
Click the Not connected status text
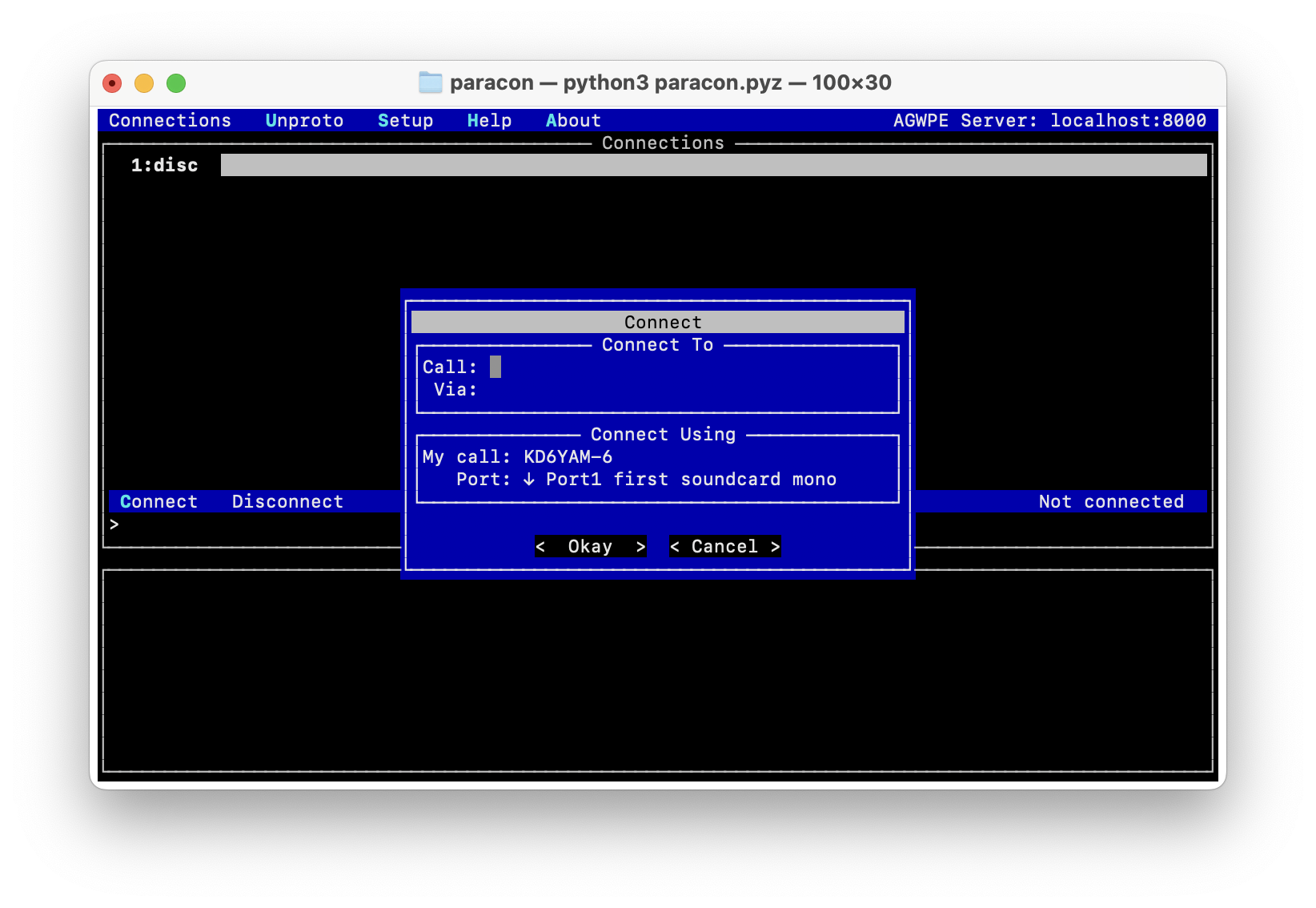[1111, 501]
